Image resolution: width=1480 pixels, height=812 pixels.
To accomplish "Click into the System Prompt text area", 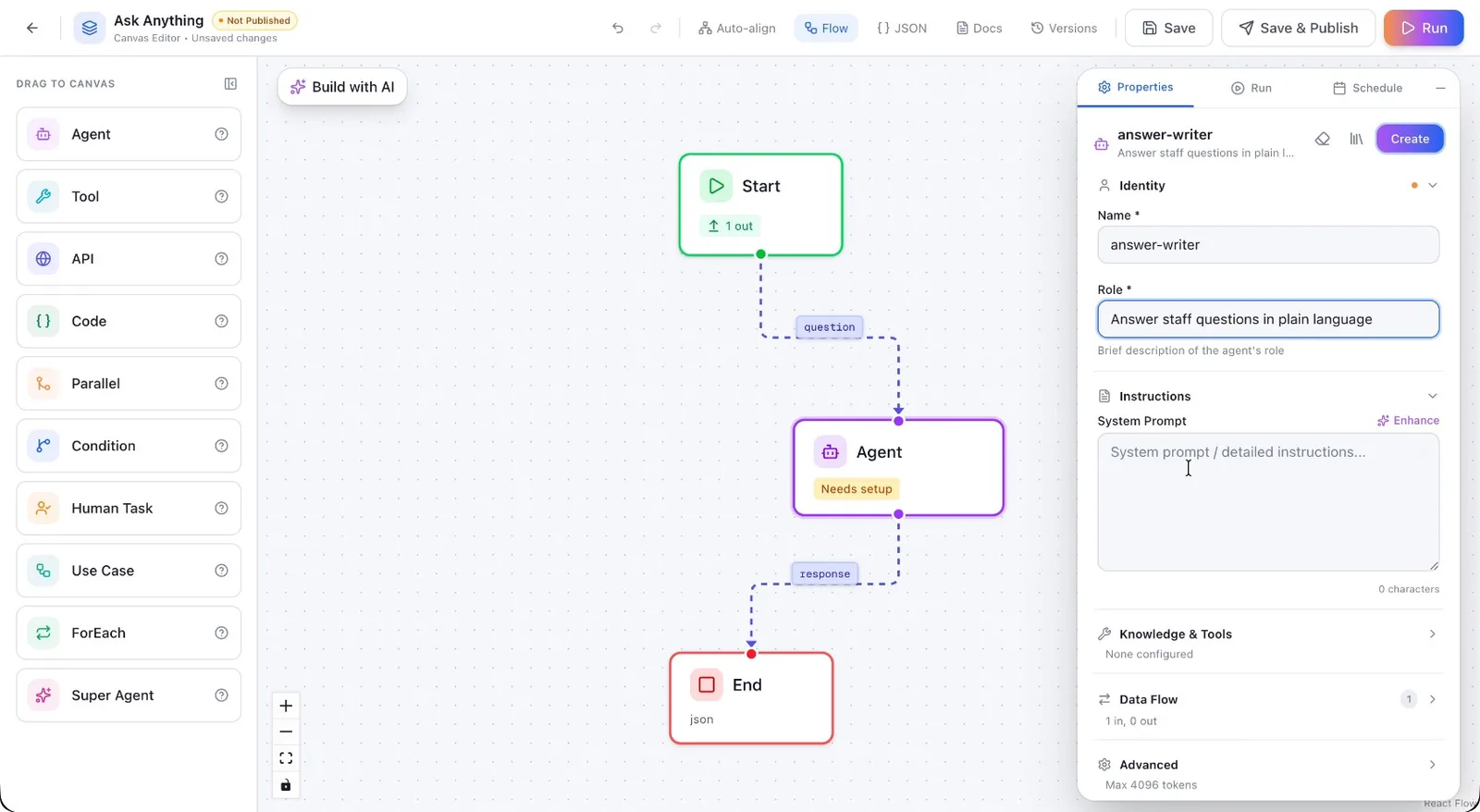I will pos(1268,502).
